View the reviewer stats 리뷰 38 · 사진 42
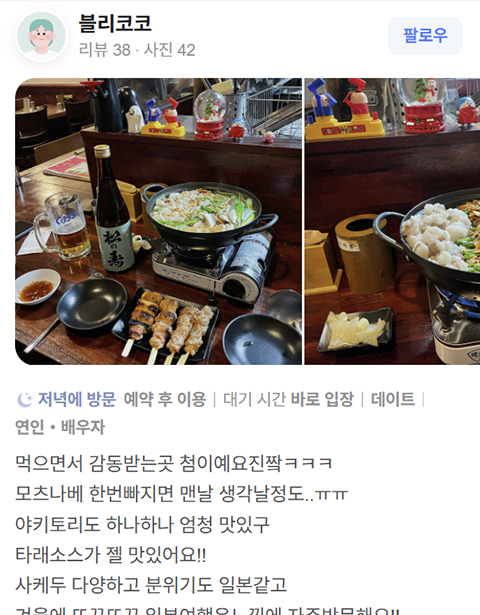Image resolution: width=480 pixels, height=615 pixels. coord(137,50)
